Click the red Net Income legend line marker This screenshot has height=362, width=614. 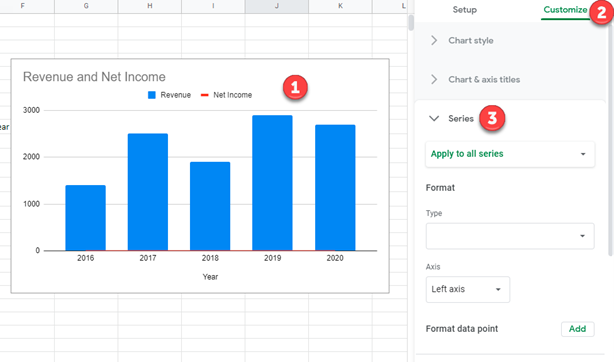coord(204,95)
